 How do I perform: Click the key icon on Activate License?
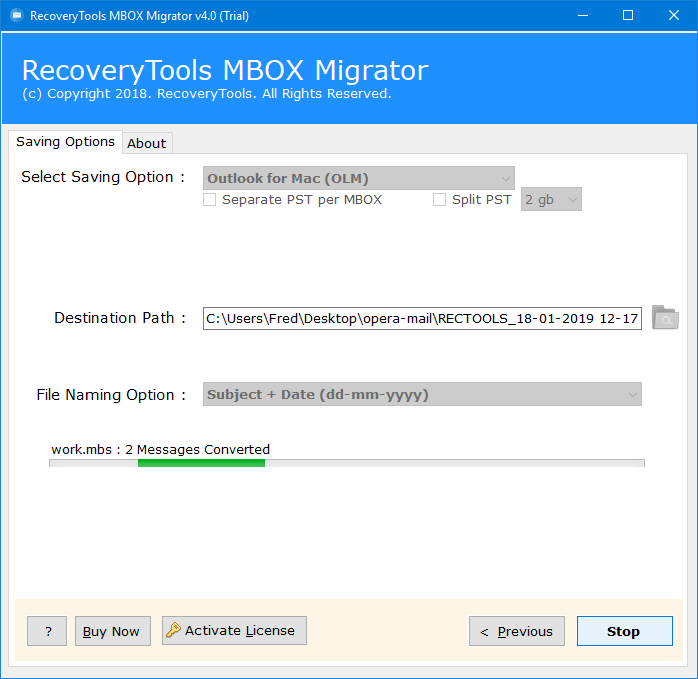[173, 630]
